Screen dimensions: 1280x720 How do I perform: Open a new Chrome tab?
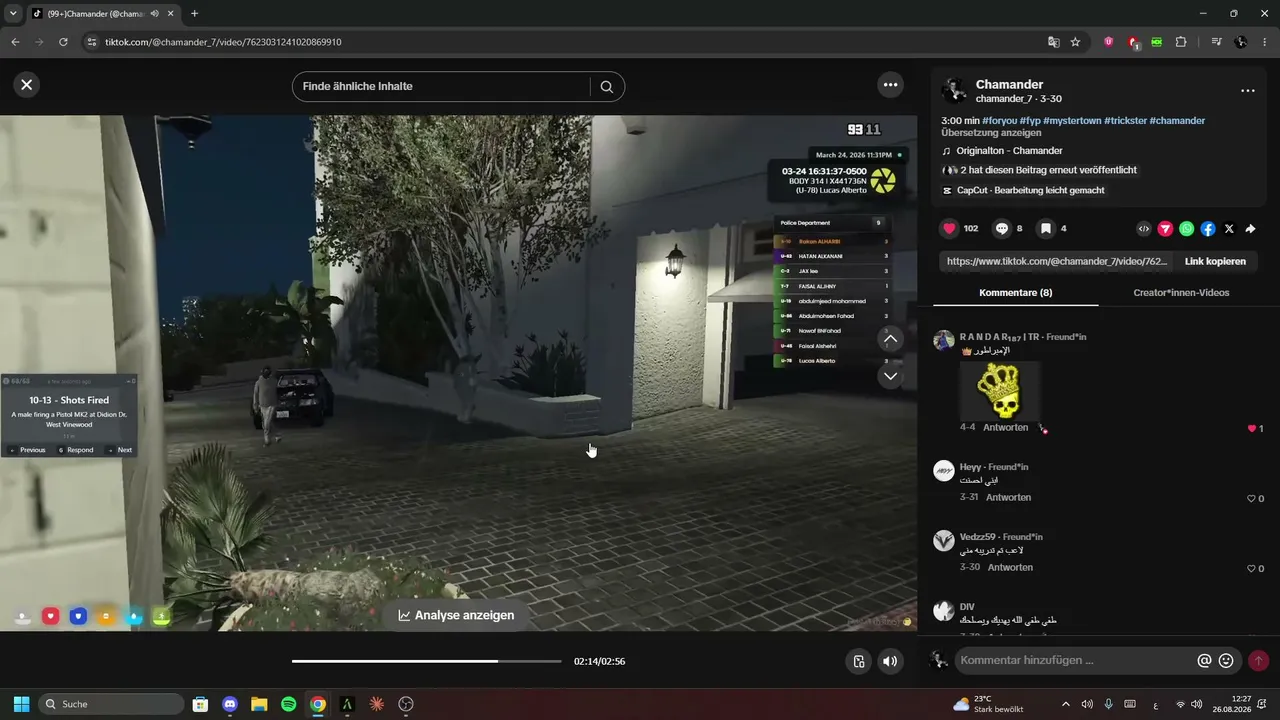(x=194, y=13)
